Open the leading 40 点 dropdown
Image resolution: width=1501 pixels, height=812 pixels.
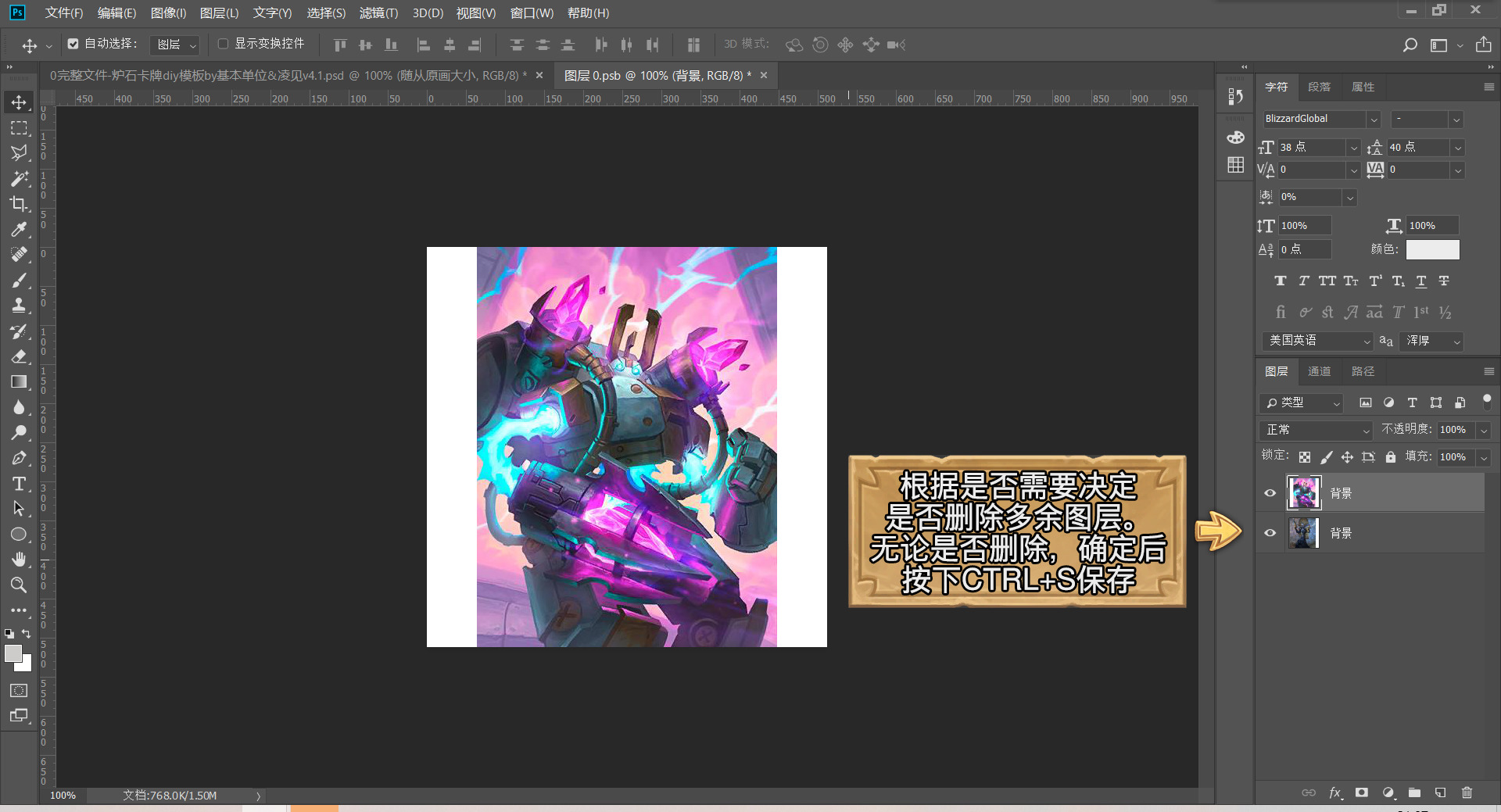(1457, 148)
